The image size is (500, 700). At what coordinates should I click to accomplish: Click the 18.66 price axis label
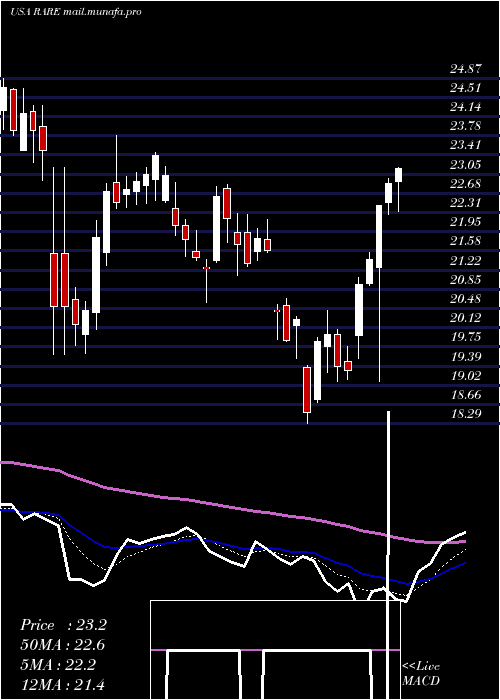point(466,395)
